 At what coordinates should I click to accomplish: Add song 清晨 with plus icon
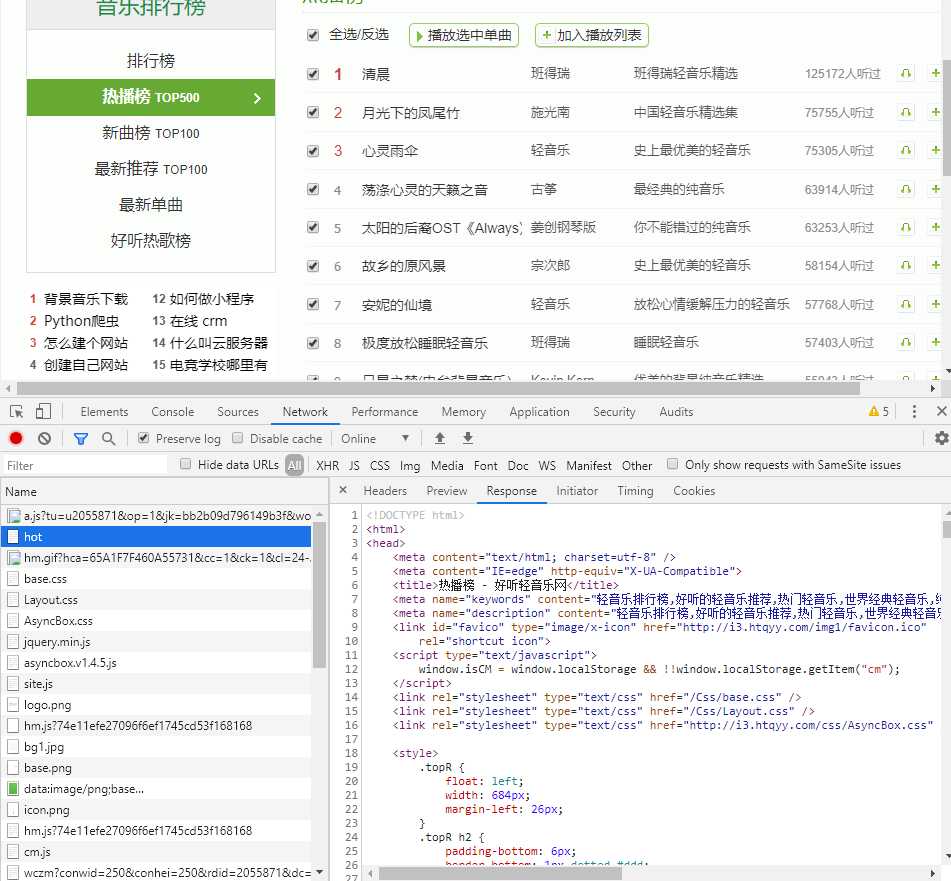(935, 73)
